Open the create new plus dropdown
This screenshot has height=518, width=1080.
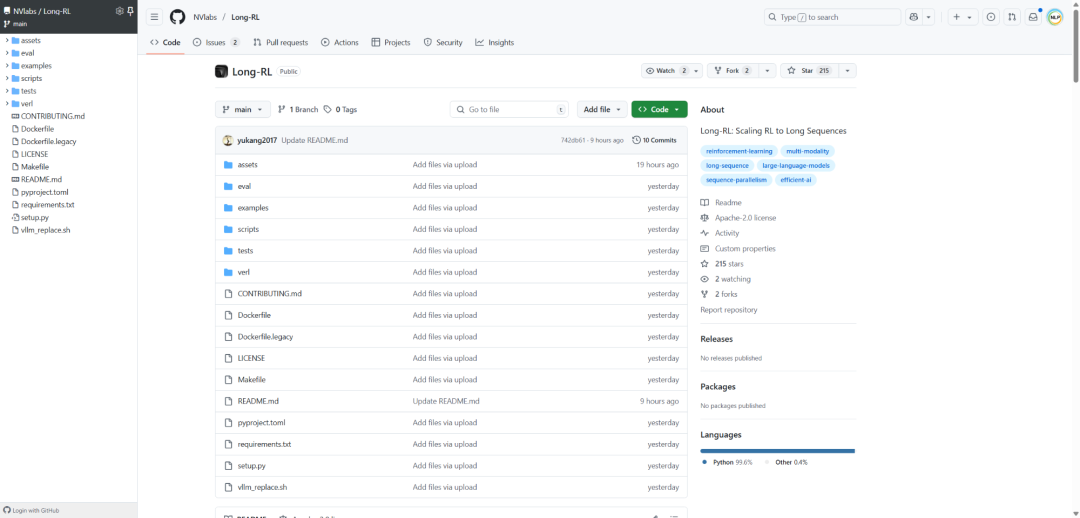coord(963,17)
